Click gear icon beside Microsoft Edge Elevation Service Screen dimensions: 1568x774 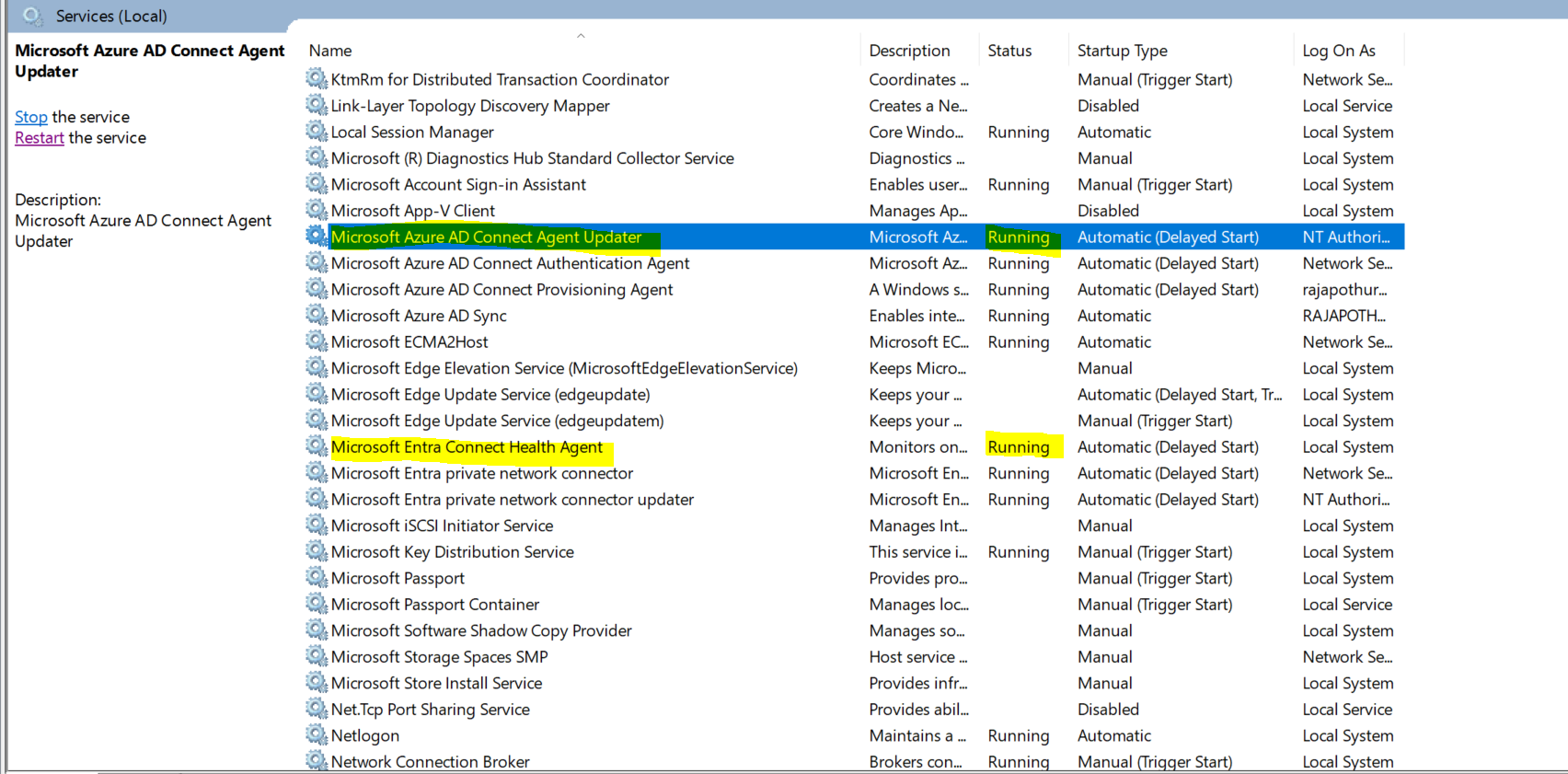(317, 367)
